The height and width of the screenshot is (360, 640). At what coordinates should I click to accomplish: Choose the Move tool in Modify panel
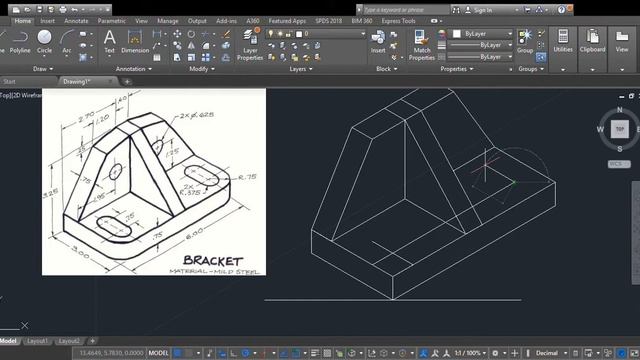pos(177,34)
